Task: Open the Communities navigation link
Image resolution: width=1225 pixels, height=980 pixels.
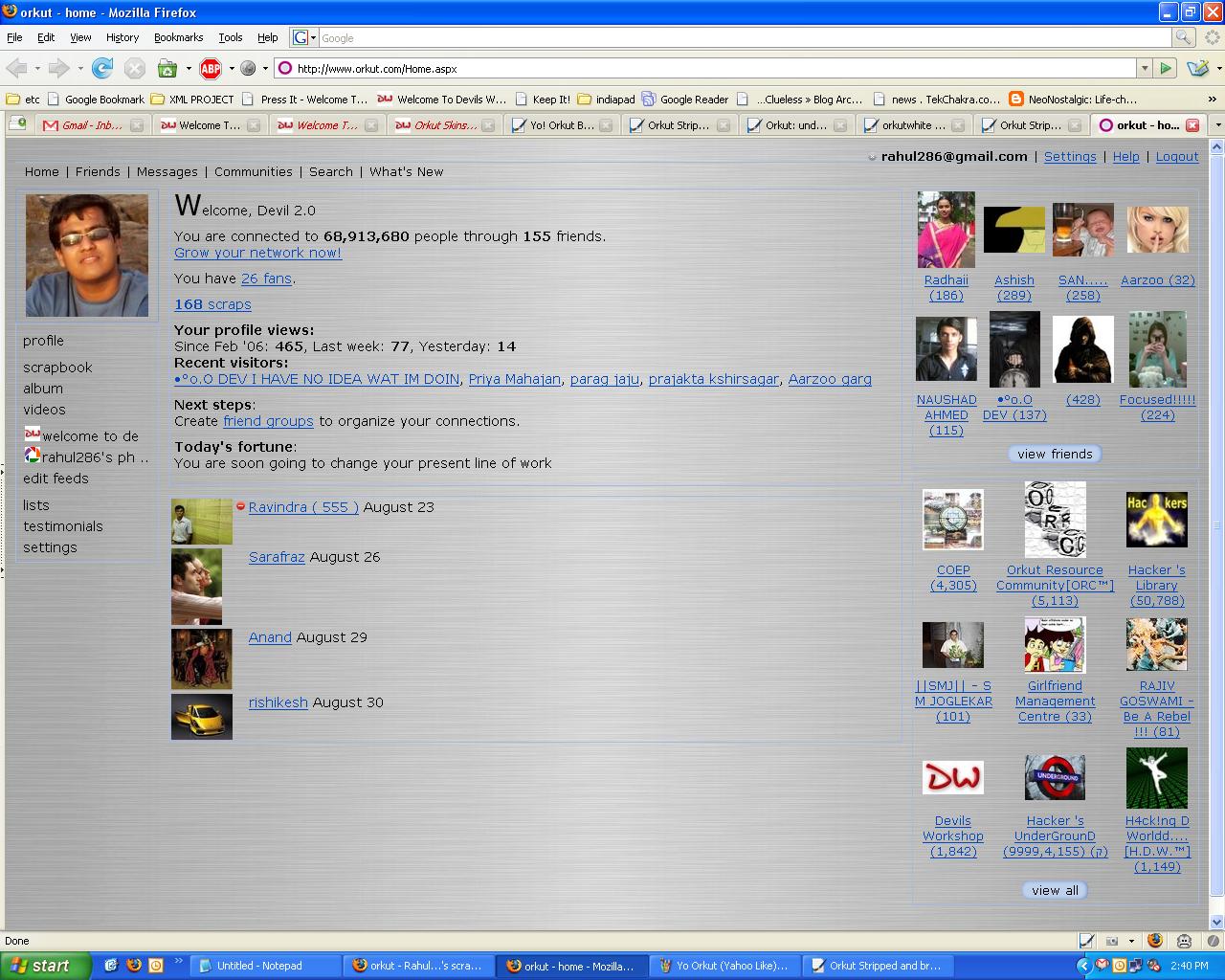Action: click(x=254, y=171)
